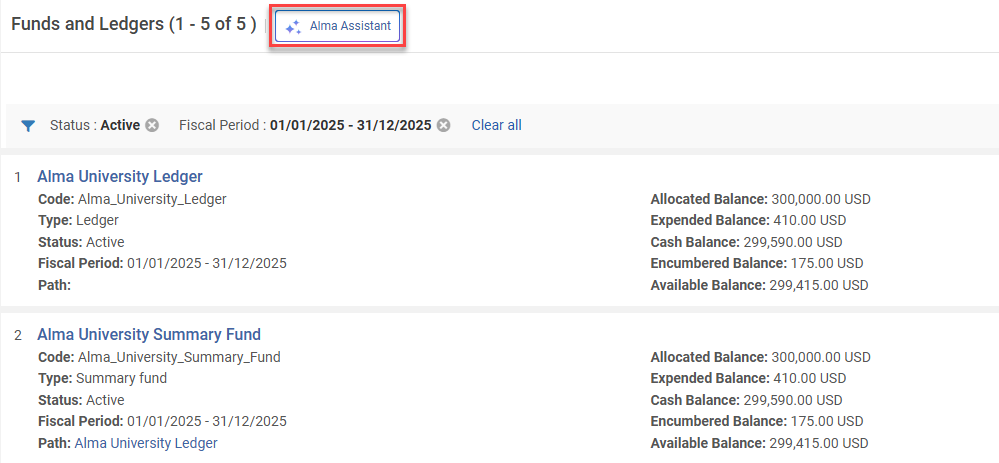The width and height of the screenshot is (999, 463).
Task: Click the Fiscal Period filter date range
Action: [350, 125]
